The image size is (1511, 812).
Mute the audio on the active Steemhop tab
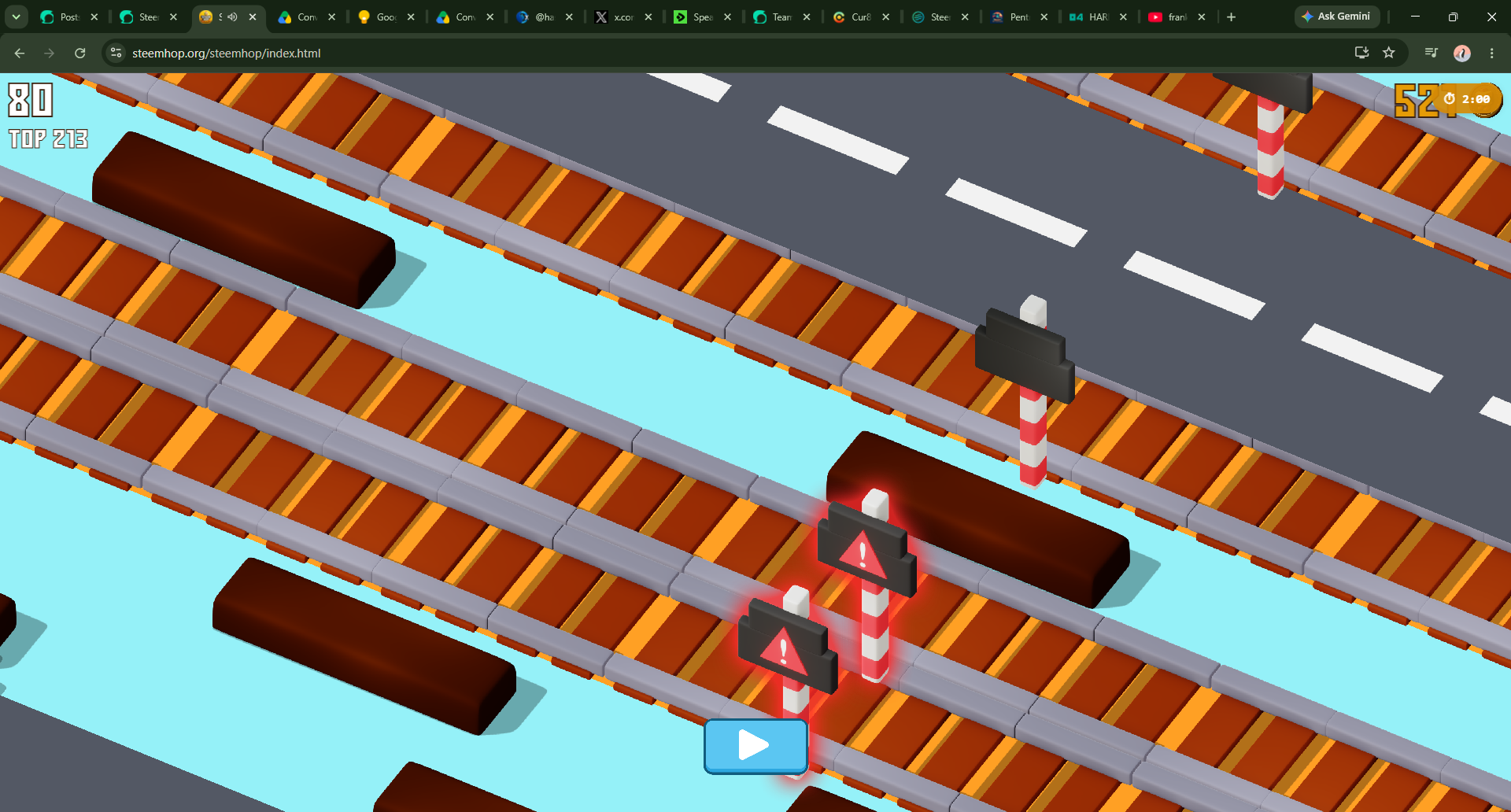[233, 17]
